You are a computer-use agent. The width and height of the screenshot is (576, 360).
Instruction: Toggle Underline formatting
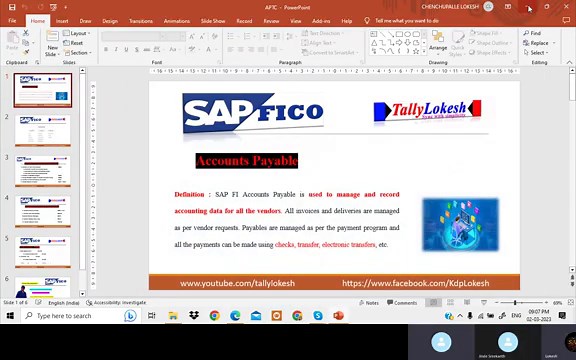(x=126, y=49)
